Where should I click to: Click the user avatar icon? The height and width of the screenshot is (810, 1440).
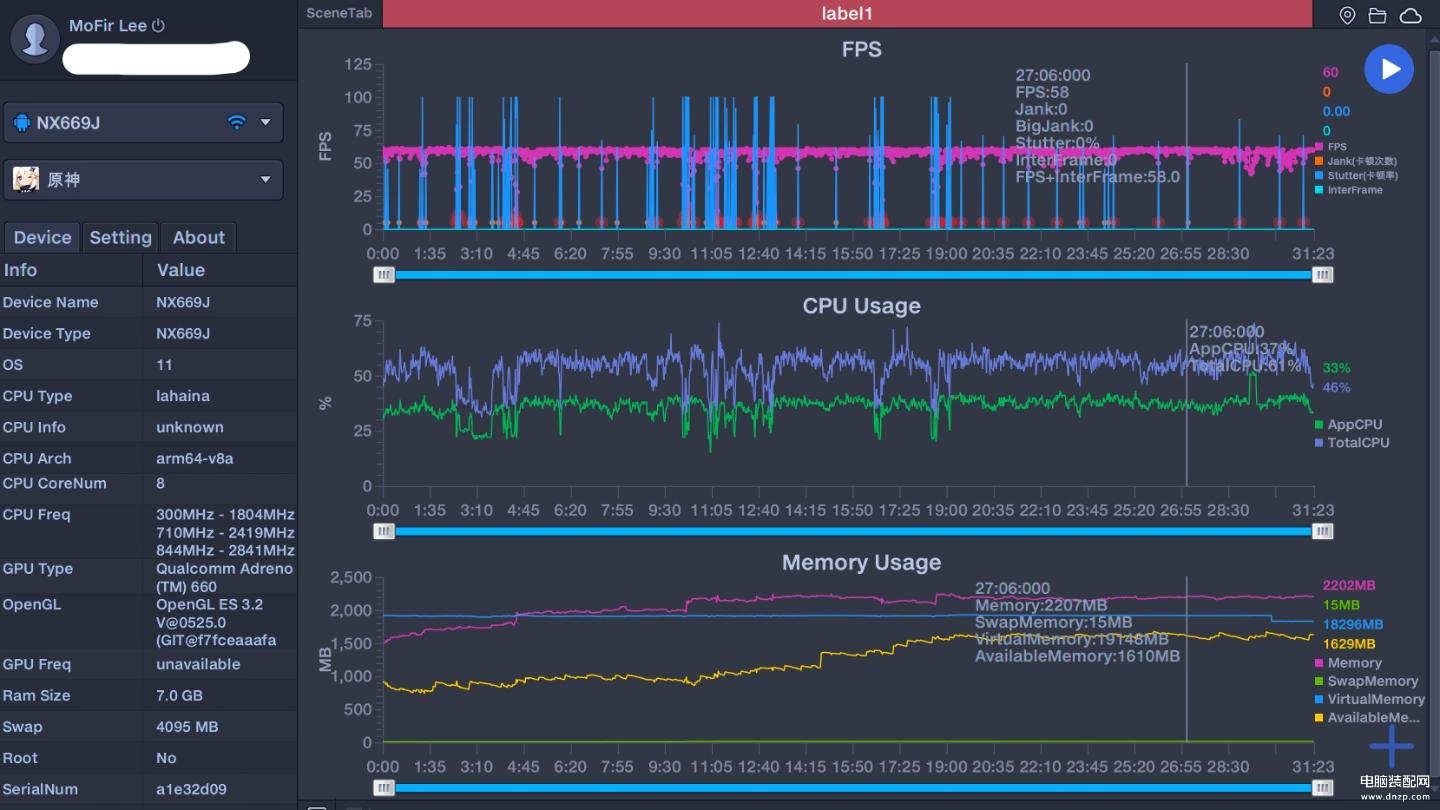[x=35, y=38]
